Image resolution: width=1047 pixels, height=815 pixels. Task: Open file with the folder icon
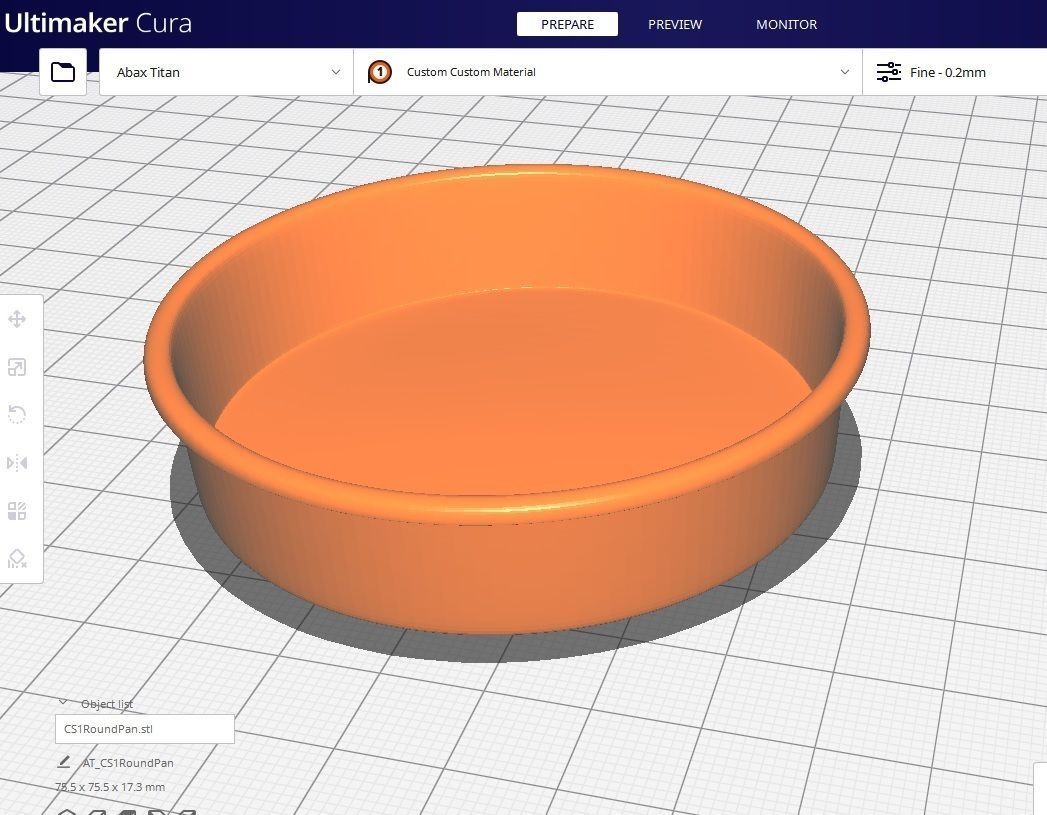pyautogui.click(x=63, y=71)
